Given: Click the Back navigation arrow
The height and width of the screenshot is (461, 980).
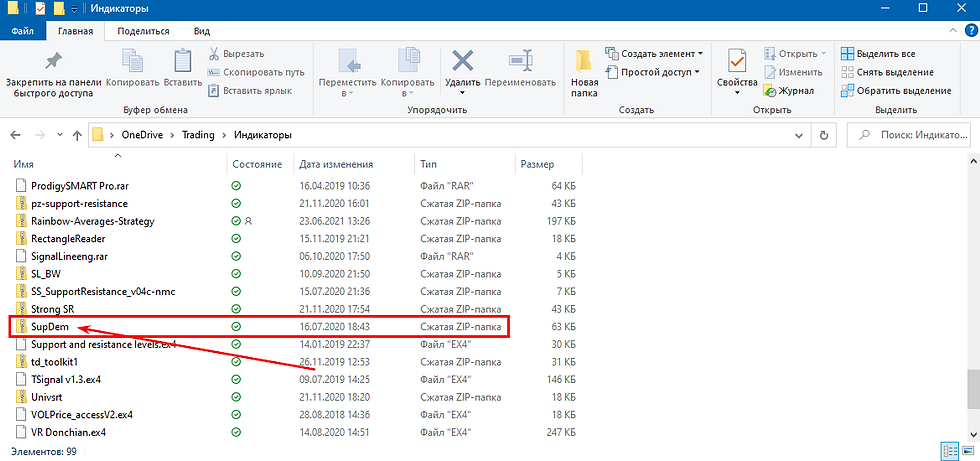Looking at the screenshot, I should (x=16, y=135).
